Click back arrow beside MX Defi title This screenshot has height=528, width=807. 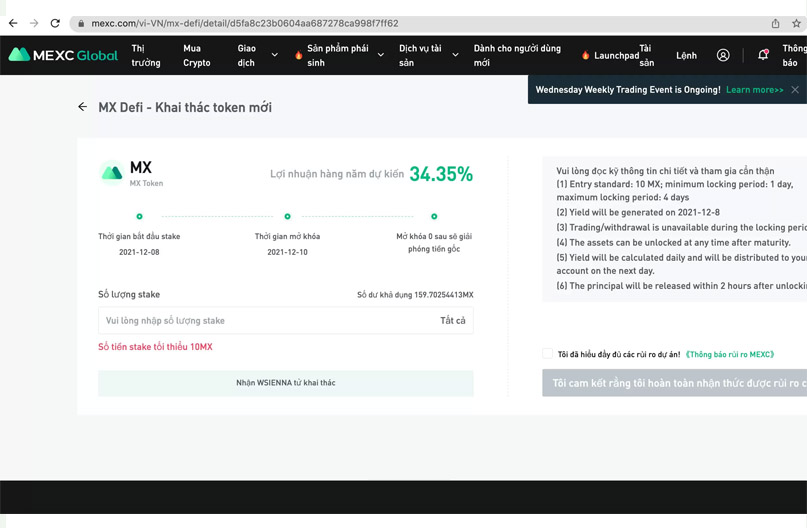point(82,107)
